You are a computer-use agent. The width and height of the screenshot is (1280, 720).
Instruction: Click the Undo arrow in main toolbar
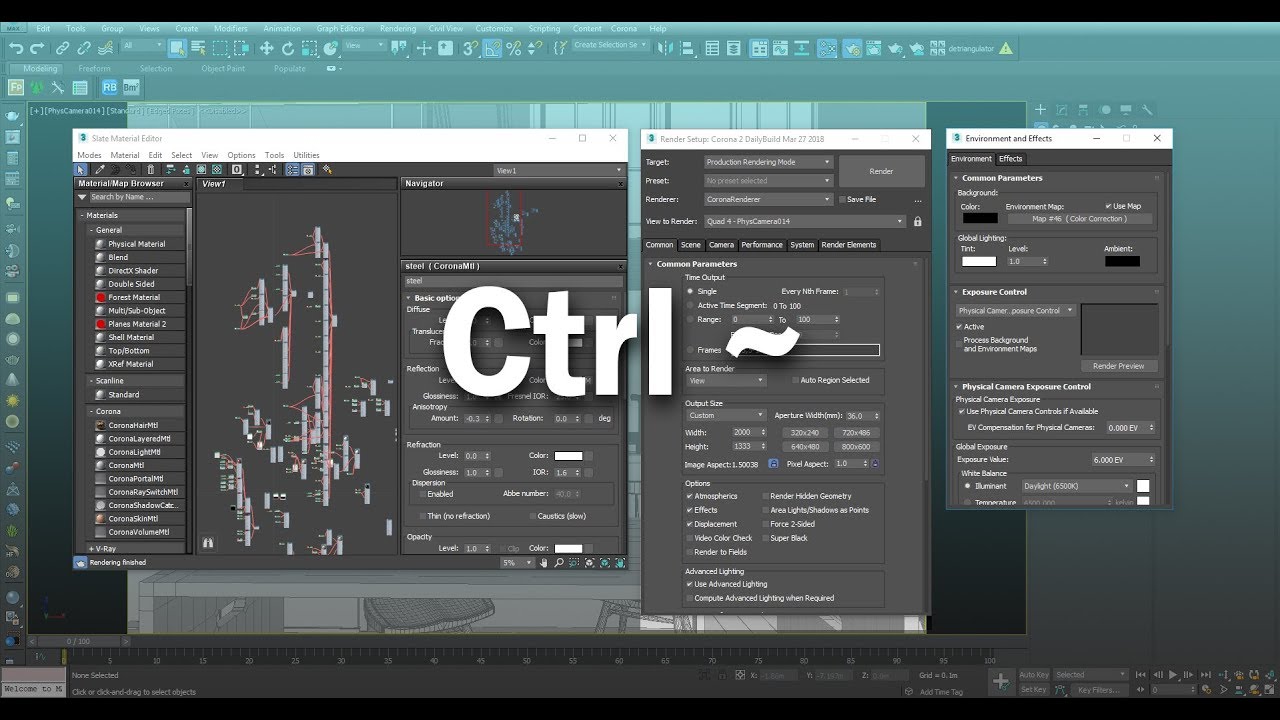(x=16, y=48)
